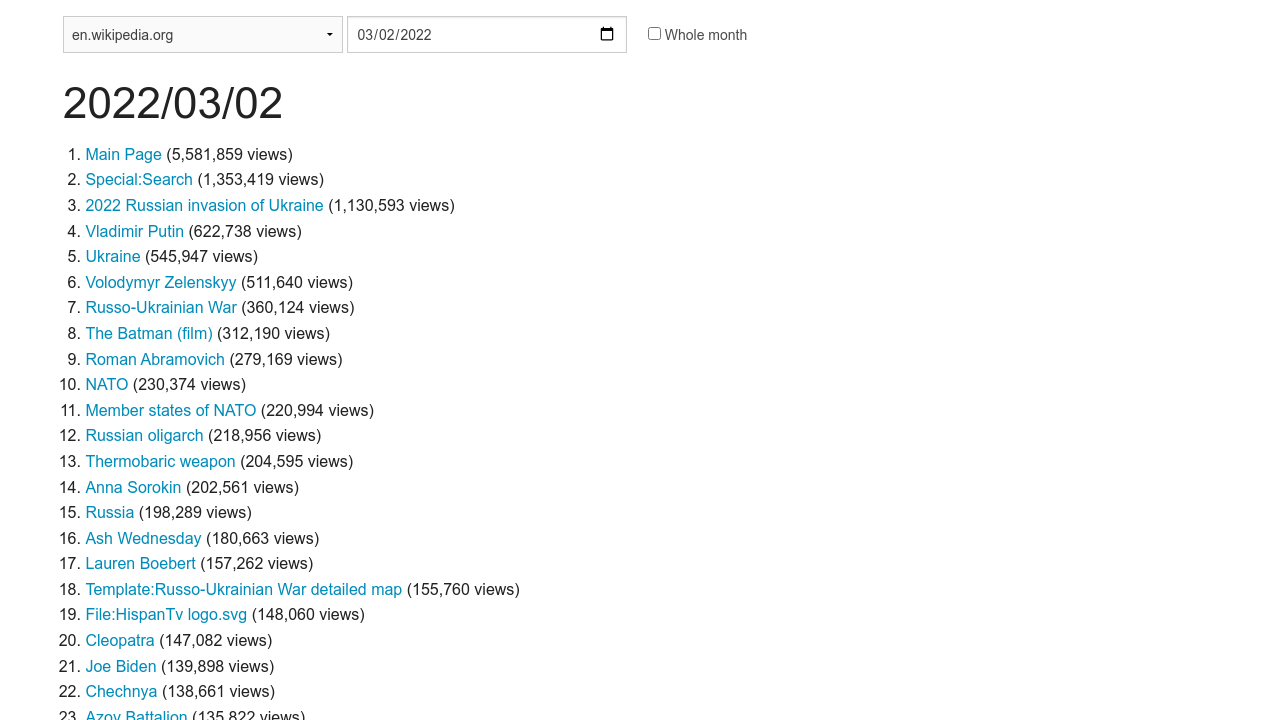Go to Volodymyr Zelenskyy page

161,282
